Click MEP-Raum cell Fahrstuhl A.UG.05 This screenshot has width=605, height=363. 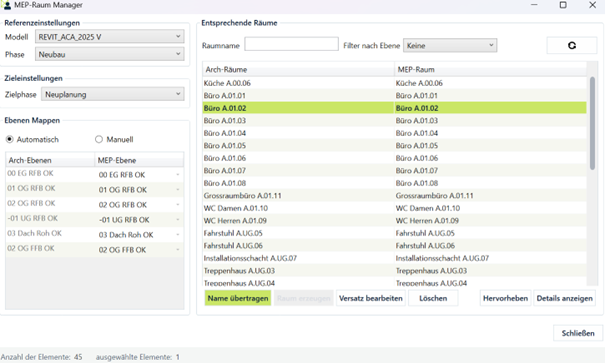click(x=490, y=233)
